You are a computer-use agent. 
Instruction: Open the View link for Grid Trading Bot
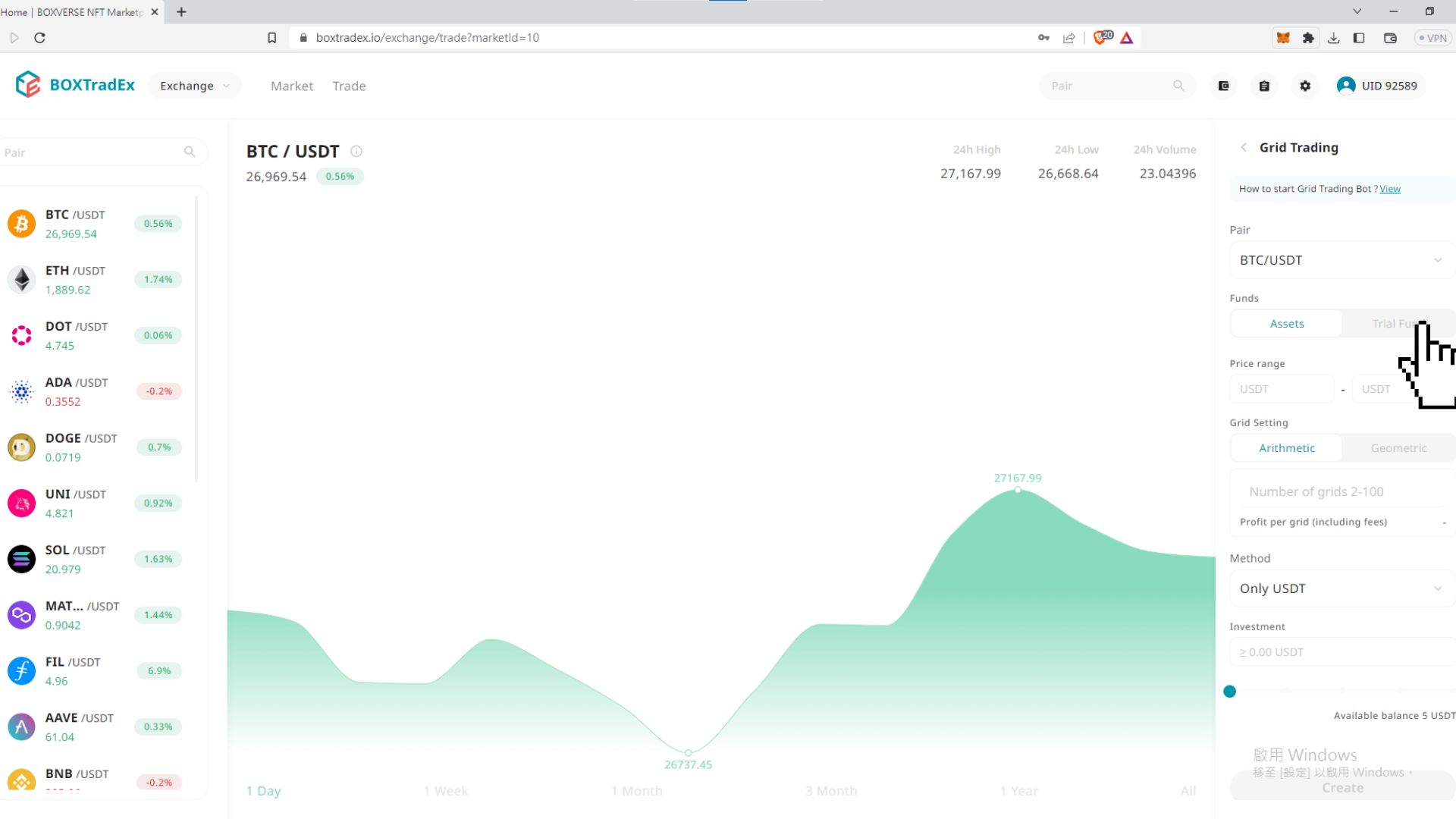point(1389,189)
